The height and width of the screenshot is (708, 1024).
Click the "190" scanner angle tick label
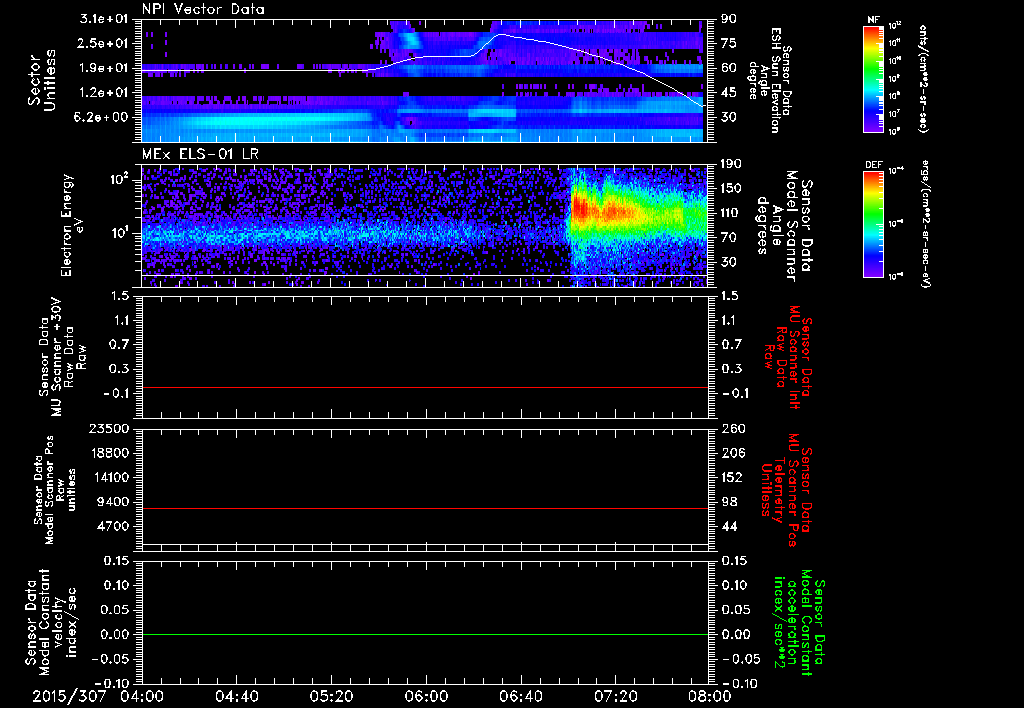[x=732, y=164]
